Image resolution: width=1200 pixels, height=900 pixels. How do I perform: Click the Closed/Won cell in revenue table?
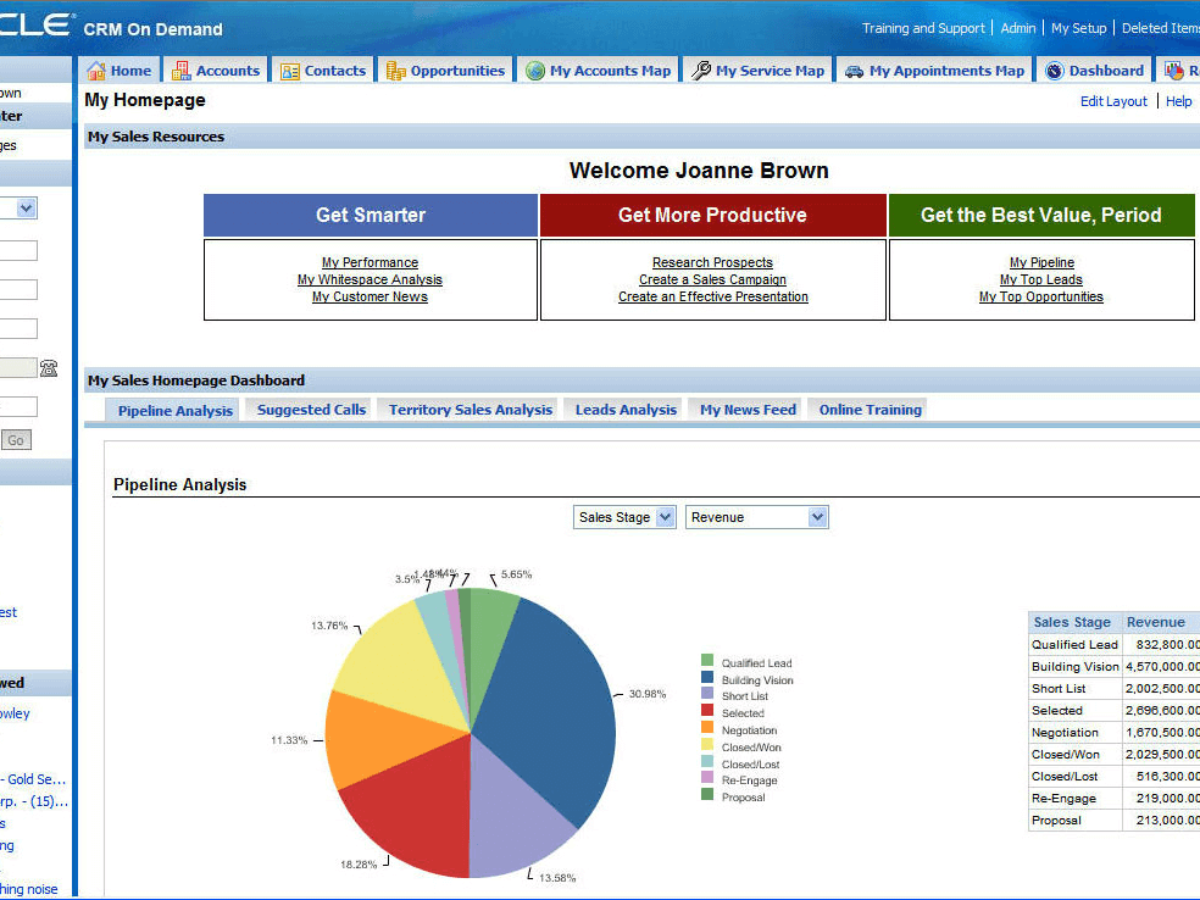[x=1075, y=755]
